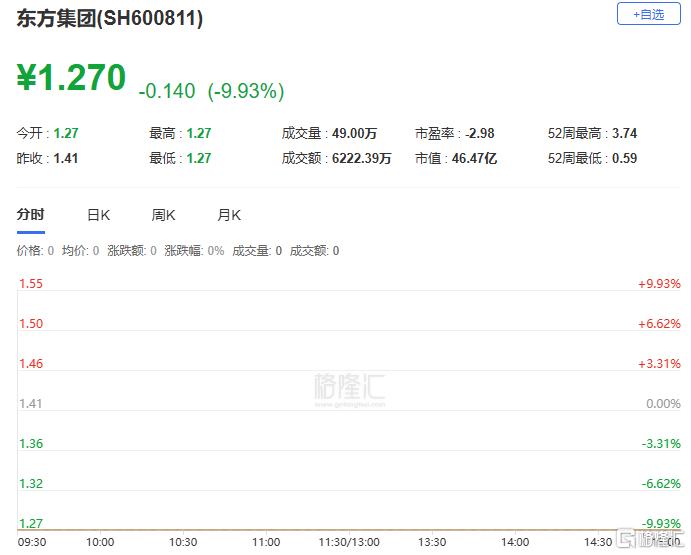Screen dimensions: 691x555
Task: Click the 1.36 price axis label
Action: (x=31, y=443)
